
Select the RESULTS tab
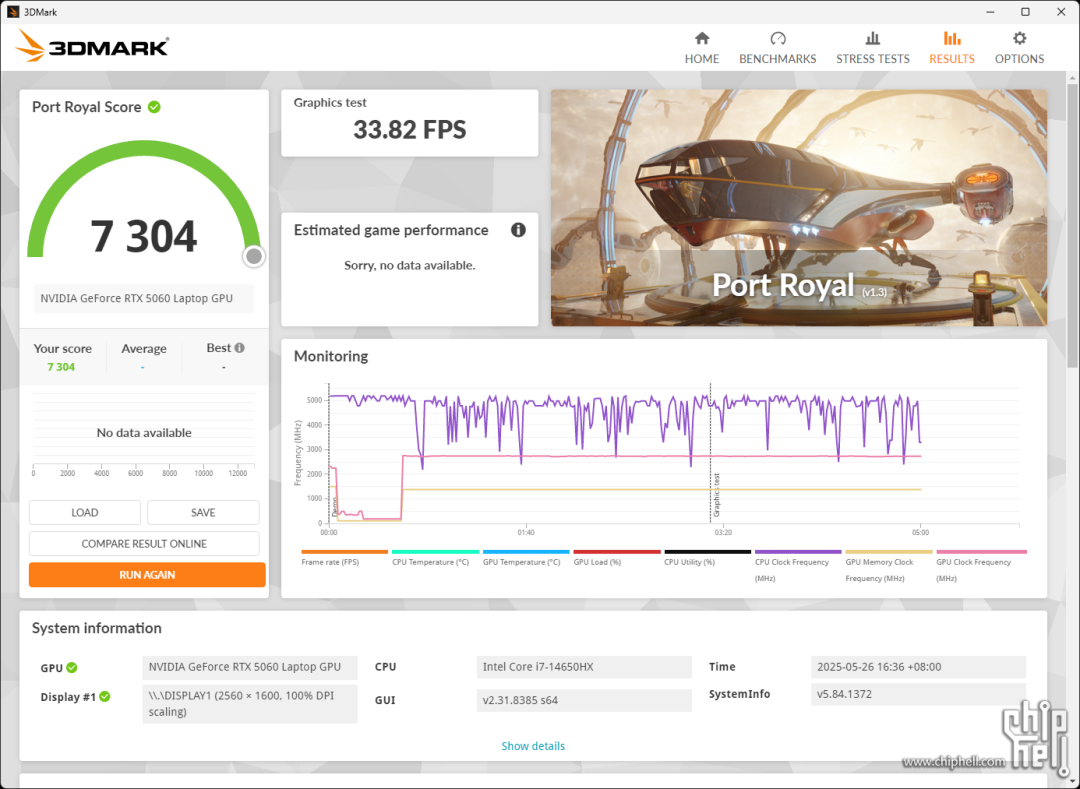952,48
